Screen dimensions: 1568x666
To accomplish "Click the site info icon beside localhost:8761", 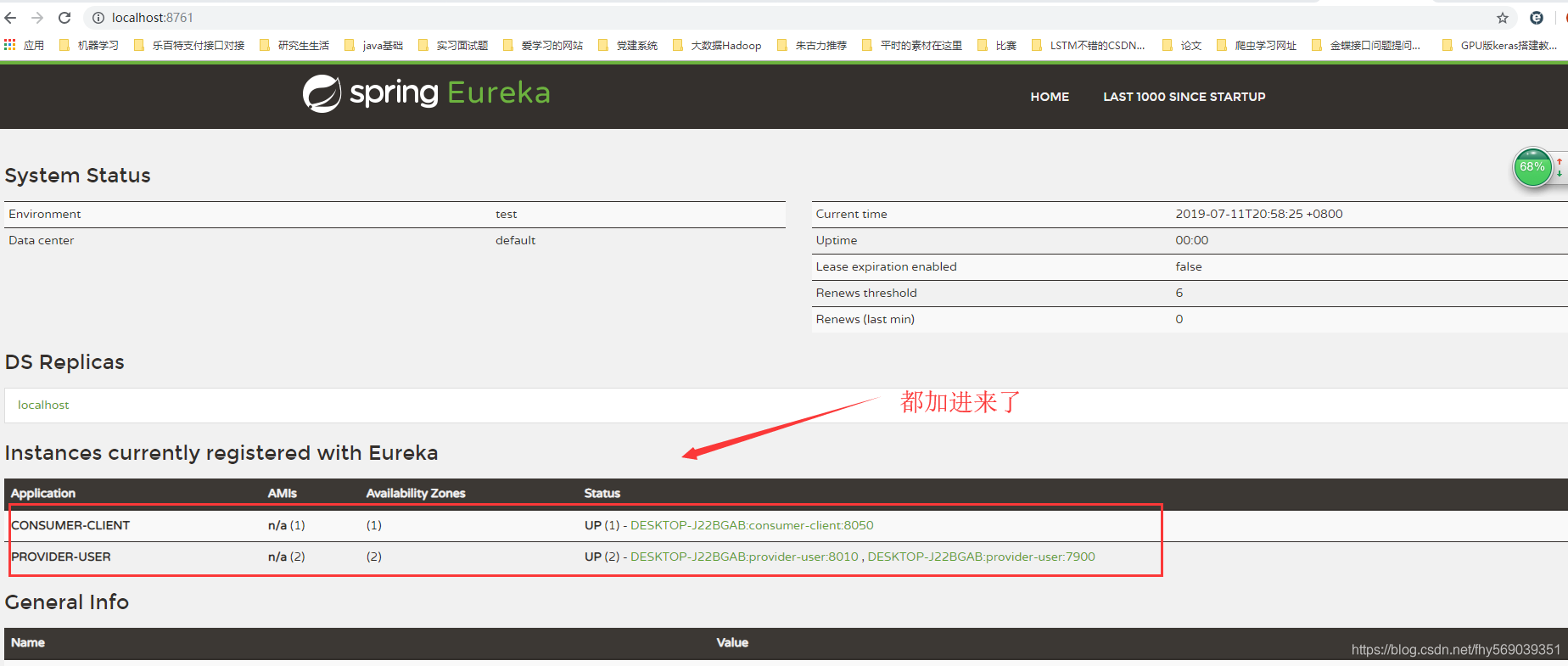I will pos(98,18).
